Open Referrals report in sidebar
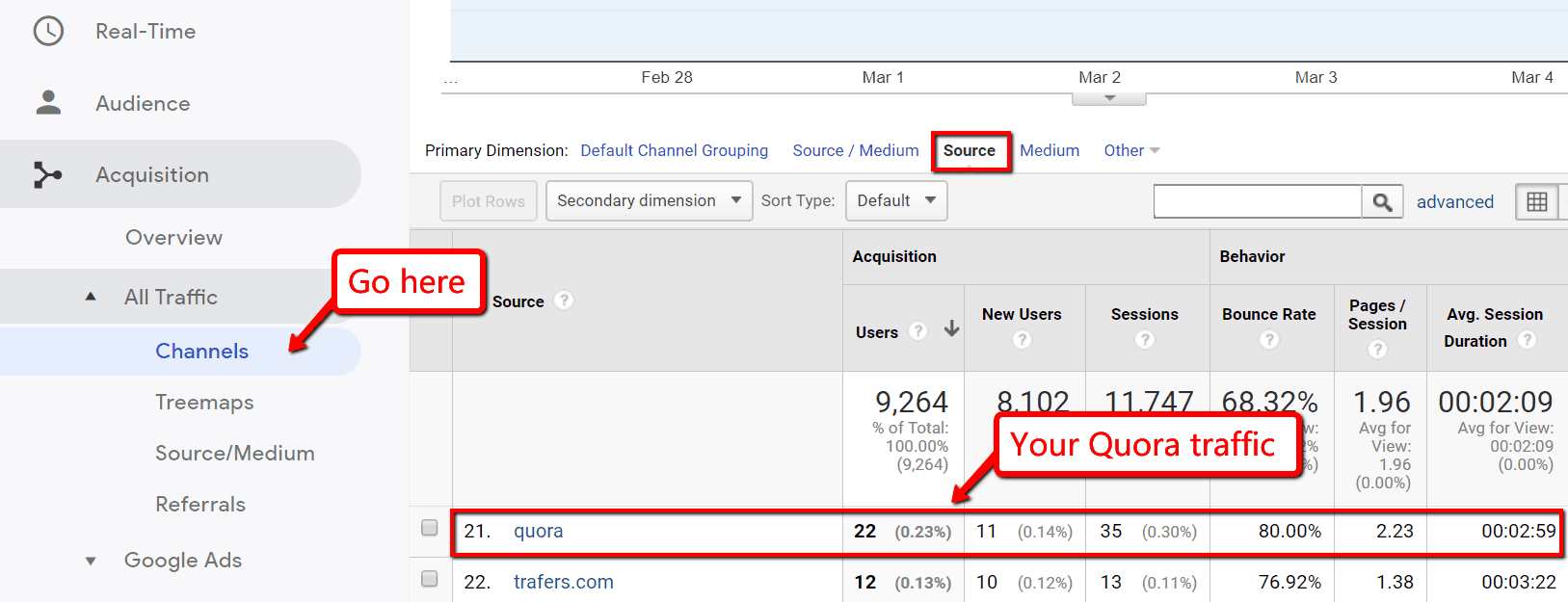This screenshot has width=1568, height=602. [200, 504]
